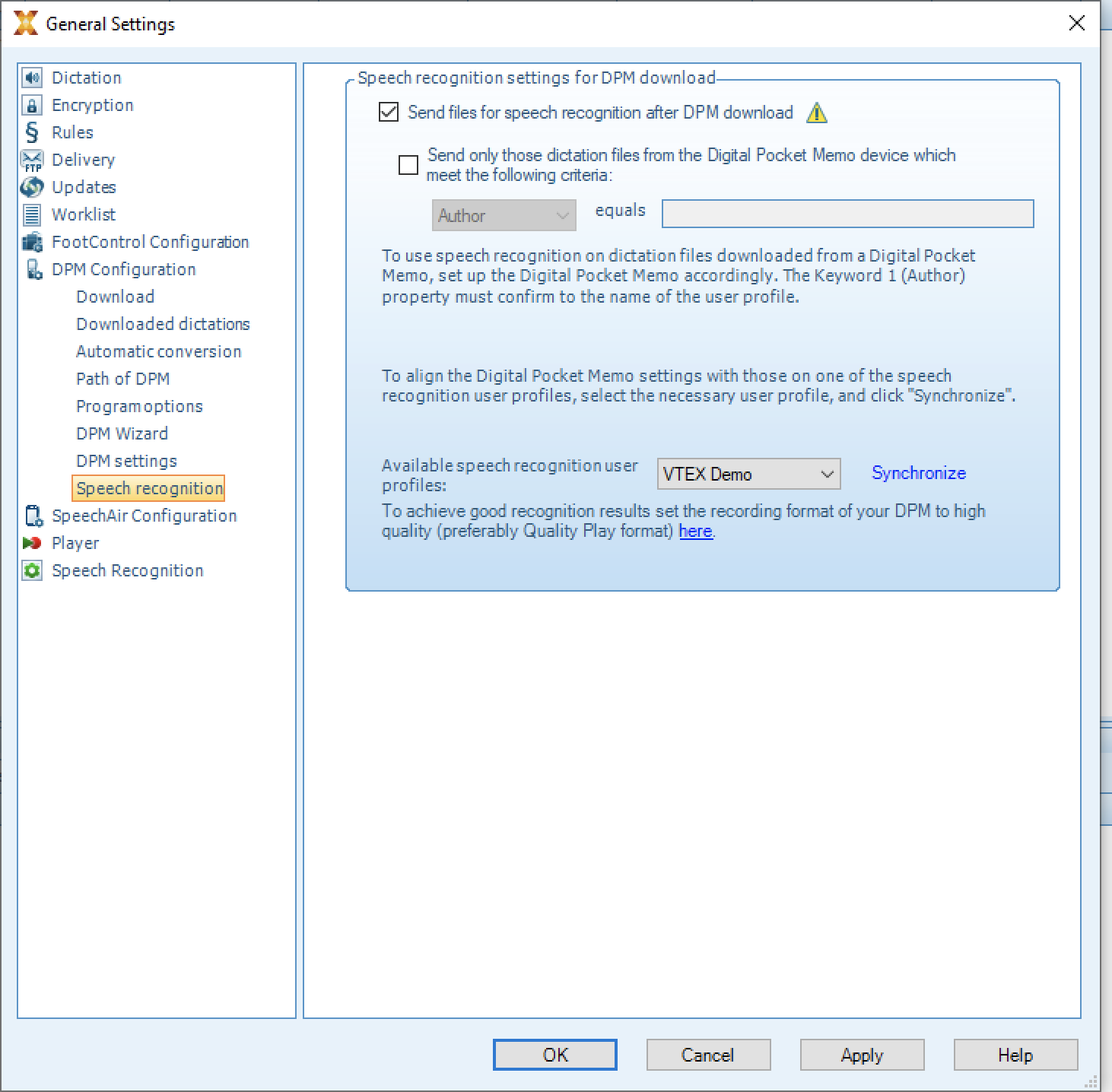Screen dimensions: 1112x1092
Task: Open DPM settings subpage
Action: coord(126,461)
